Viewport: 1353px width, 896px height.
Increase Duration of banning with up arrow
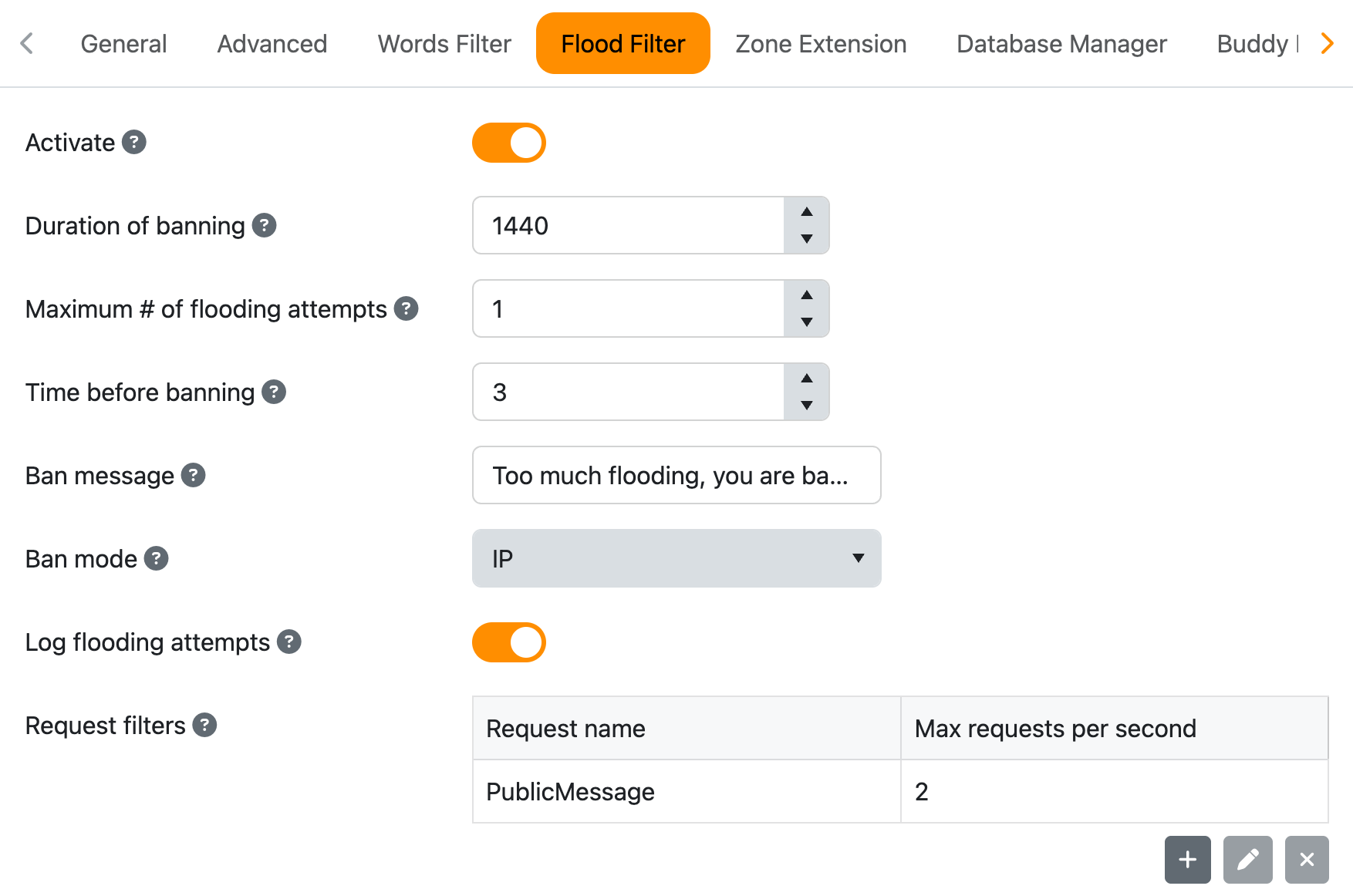[807, 212]
